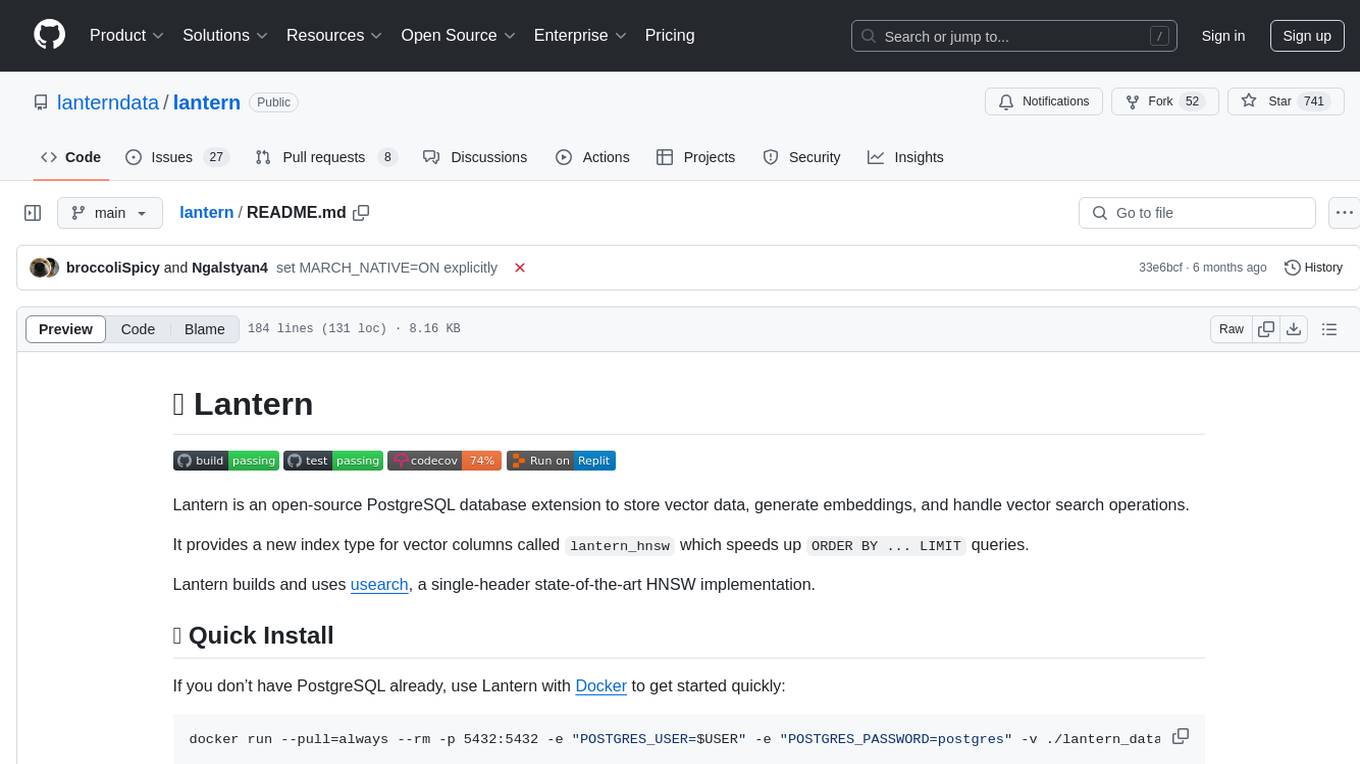Open the commit message set MARCH_NATIVE=ON explicitly
Viewport: 1360px width, 764px height.
[387, 268]
